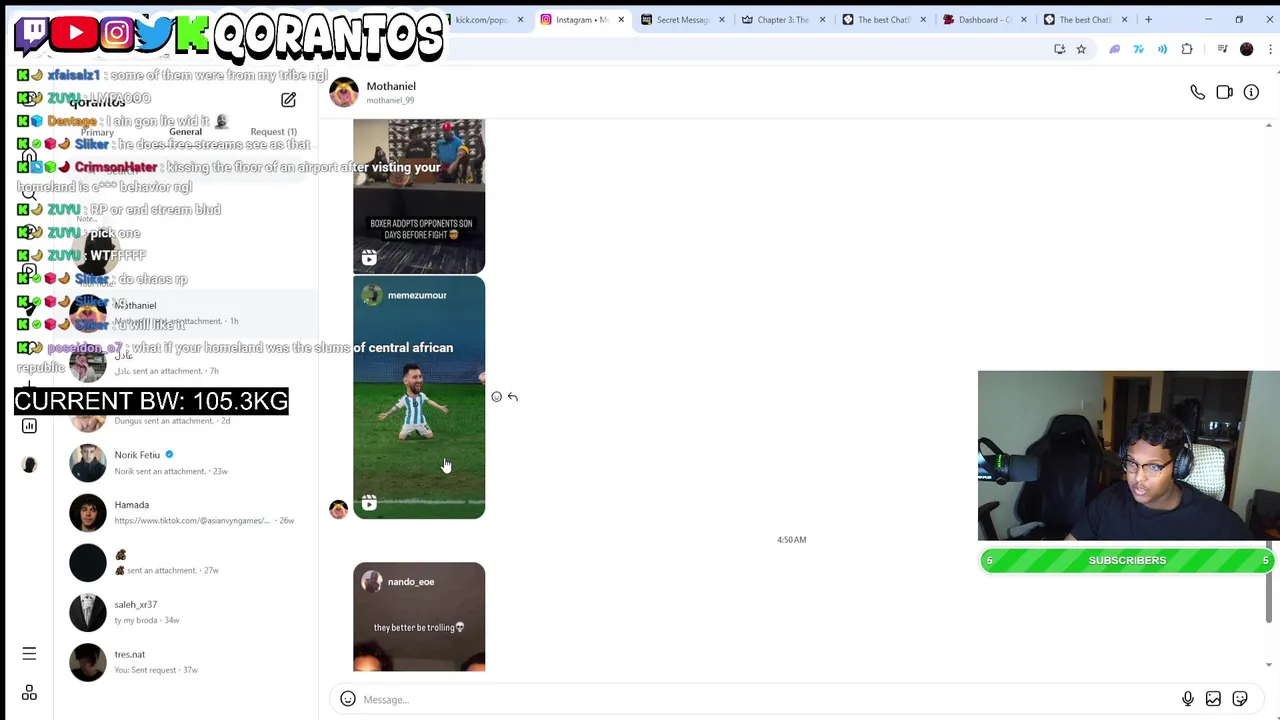This screenshot has width=1280, height=720.
Task: Compose a new Instagram message
Action: 288,100
